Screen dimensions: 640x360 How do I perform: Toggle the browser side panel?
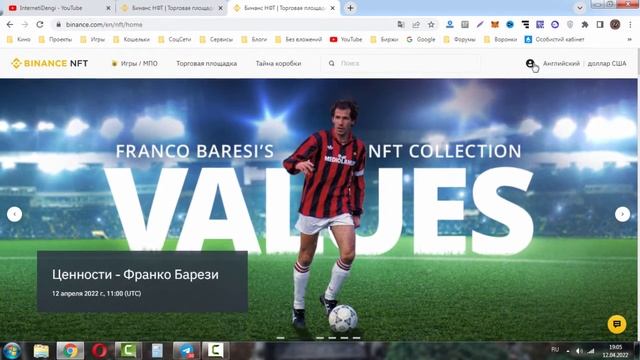tap(600, 24)
